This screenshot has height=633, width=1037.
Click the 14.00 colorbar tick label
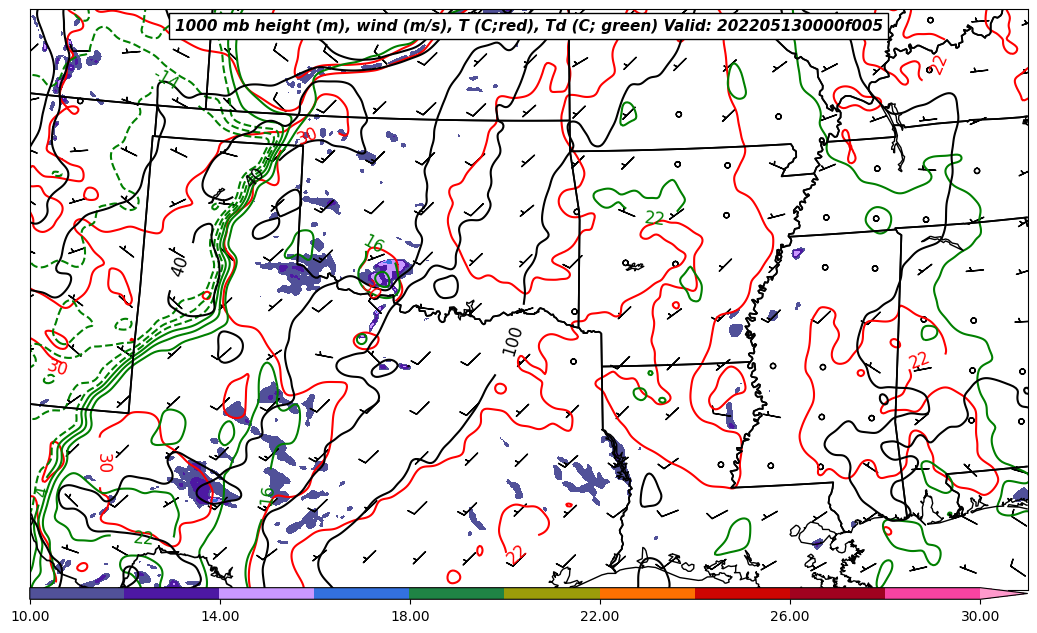pos(220,616)
